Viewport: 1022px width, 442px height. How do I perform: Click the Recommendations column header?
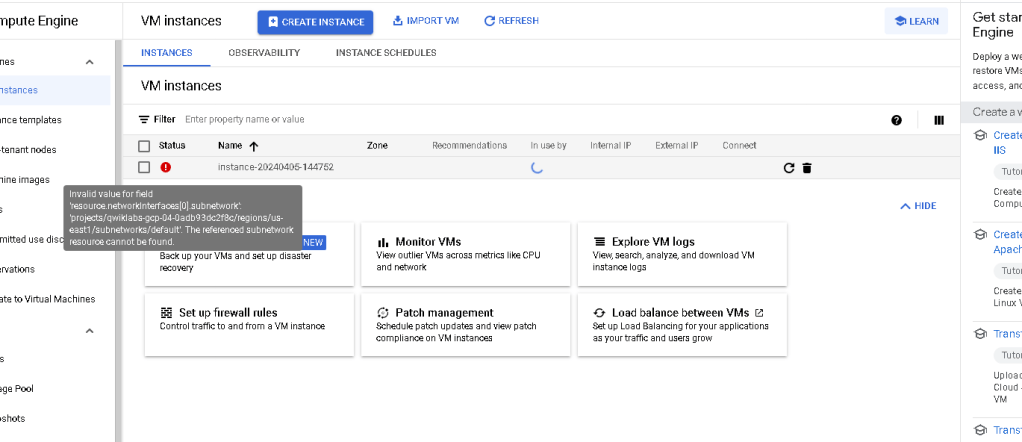point(469,146)
